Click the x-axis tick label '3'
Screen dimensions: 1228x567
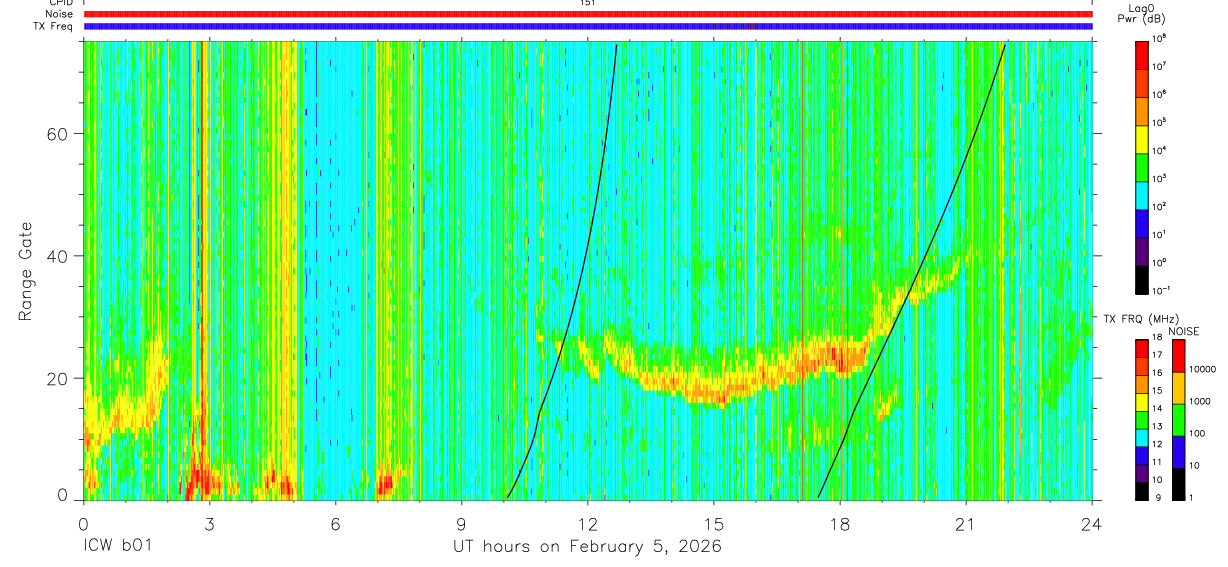coord(210,523)
